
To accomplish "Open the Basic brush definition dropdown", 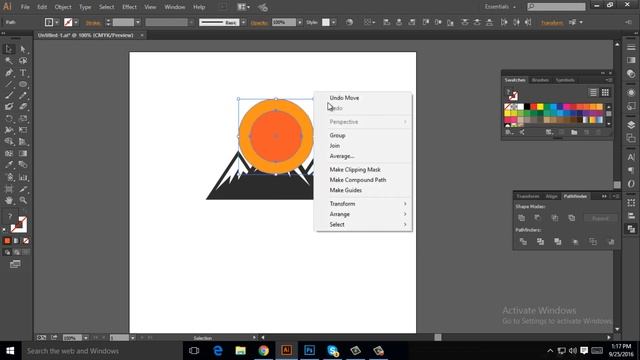I will pos(243,22).
